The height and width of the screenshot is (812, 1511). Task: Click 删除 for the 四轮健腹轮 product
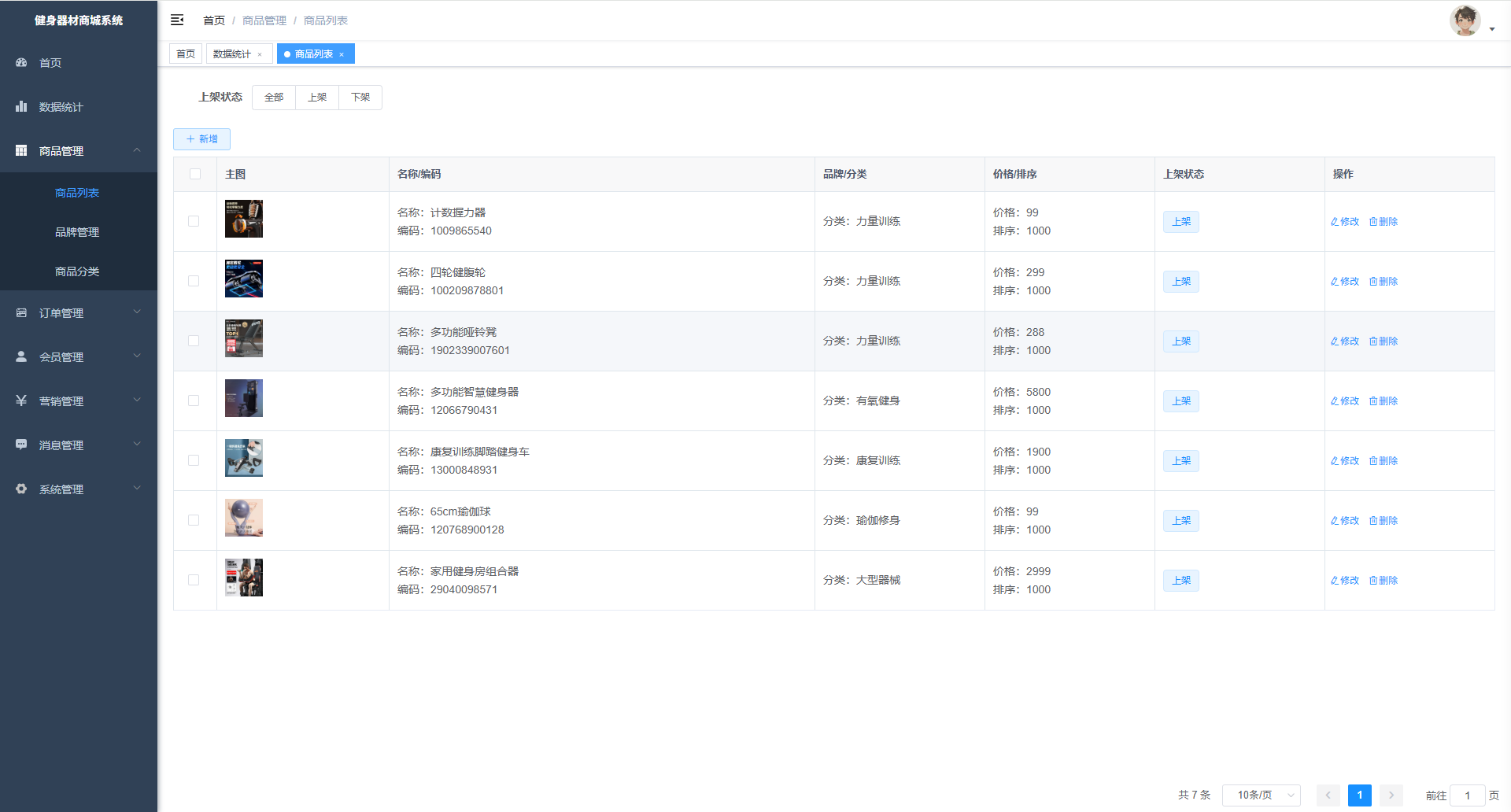point(1384,281)
